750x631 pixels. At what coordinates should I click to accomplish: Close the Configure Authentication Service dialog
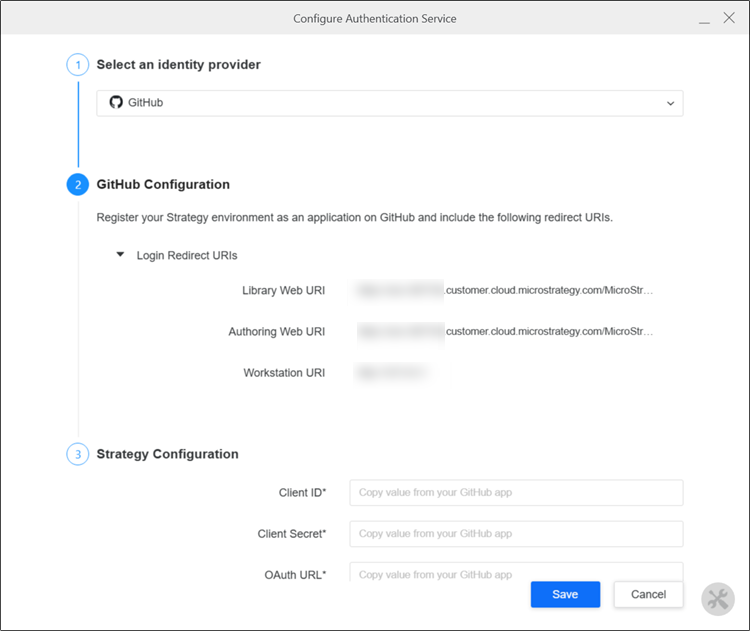pyautogui.click(x=729, y=18)
